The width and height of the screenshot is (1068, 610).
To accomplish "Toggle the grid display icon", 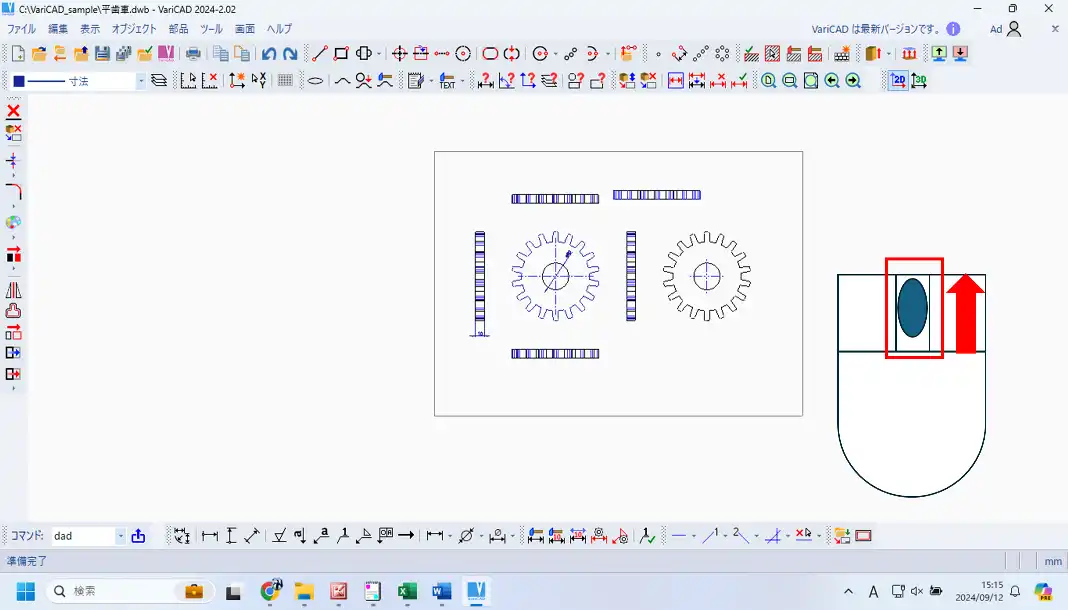I will [x=285, y=81].
